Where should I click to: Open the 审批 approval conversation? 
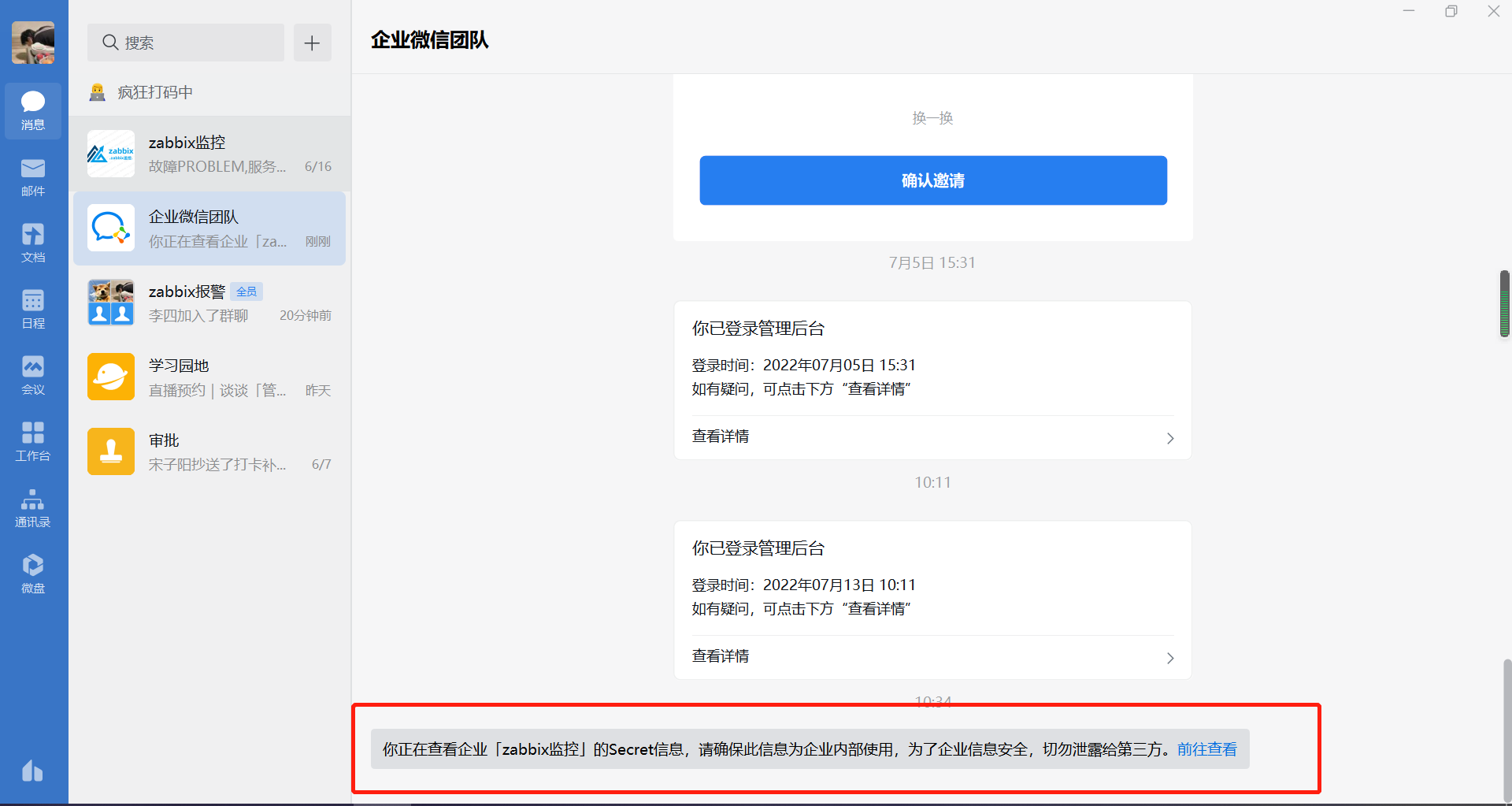click(209, 451)
